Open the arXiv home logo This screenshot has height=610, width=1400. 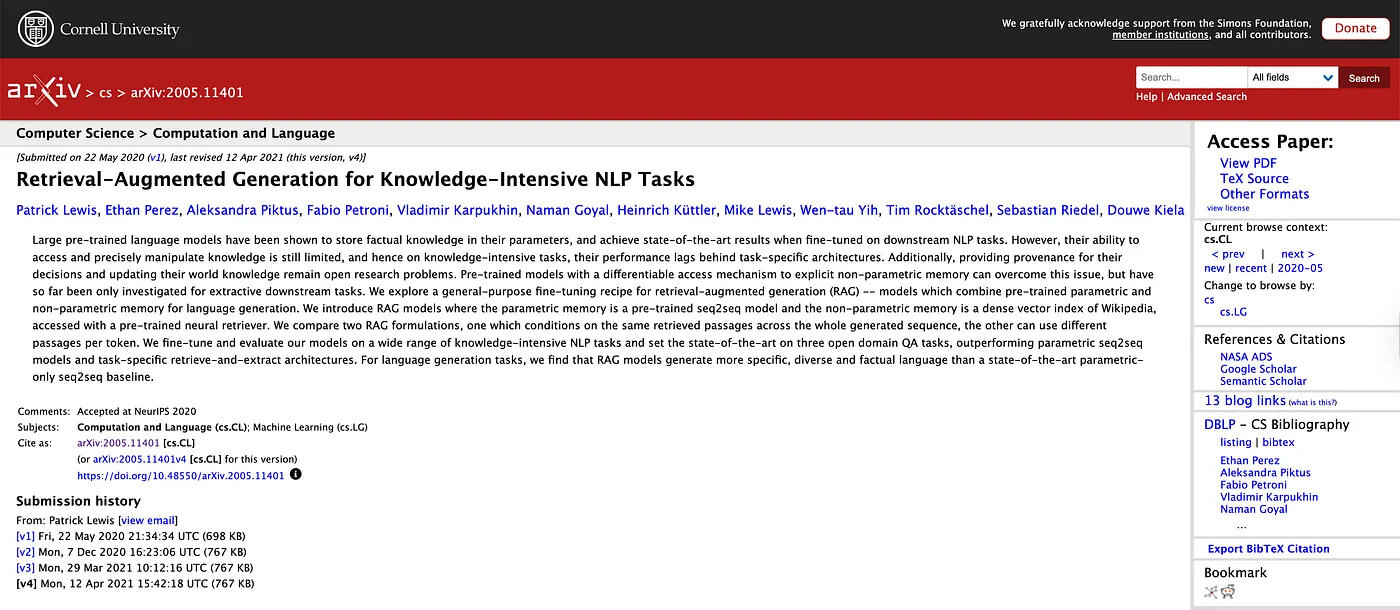(43, 90)
